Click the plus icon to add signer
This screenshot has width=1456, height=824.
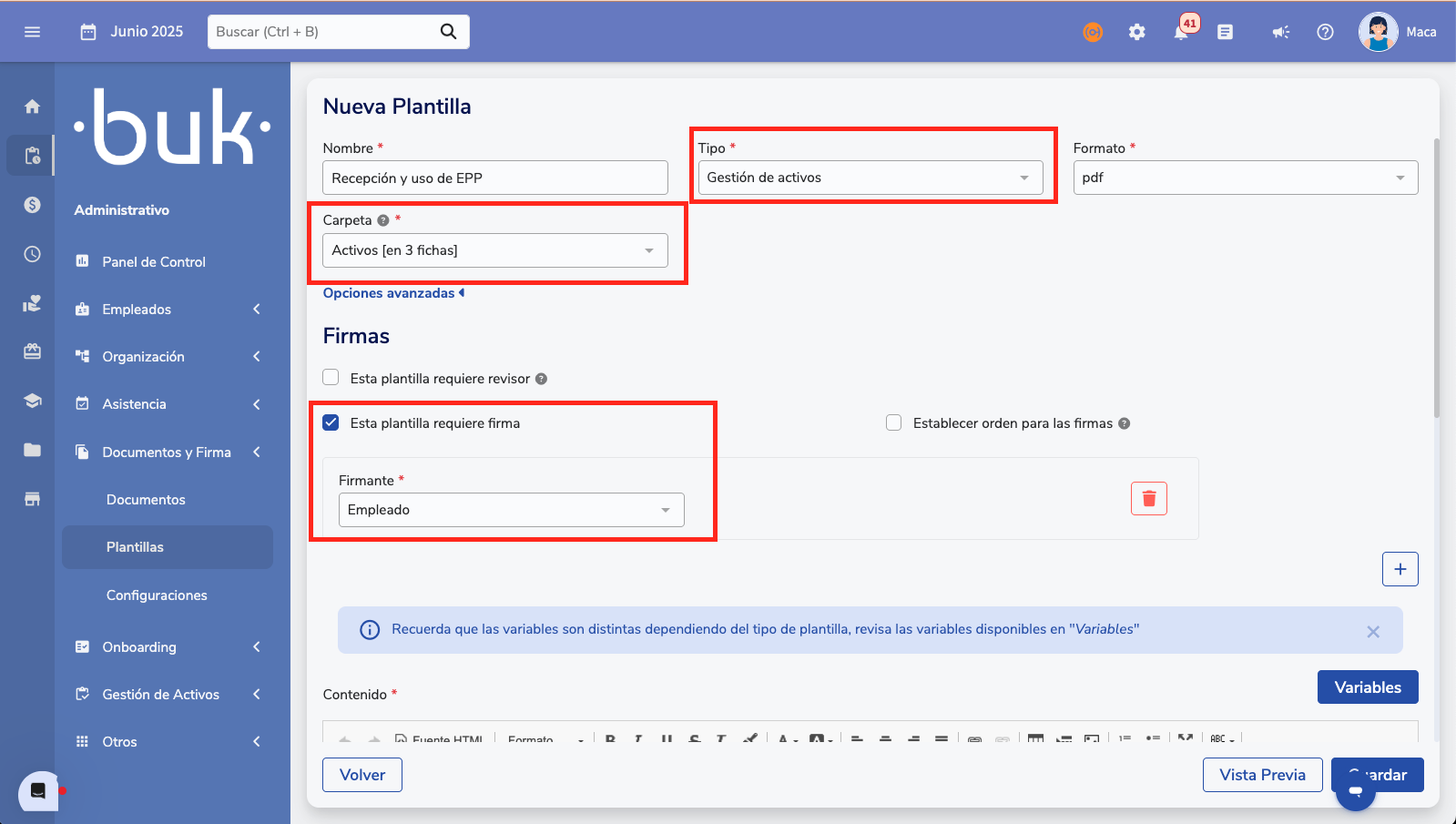[x=1400, y=569]
